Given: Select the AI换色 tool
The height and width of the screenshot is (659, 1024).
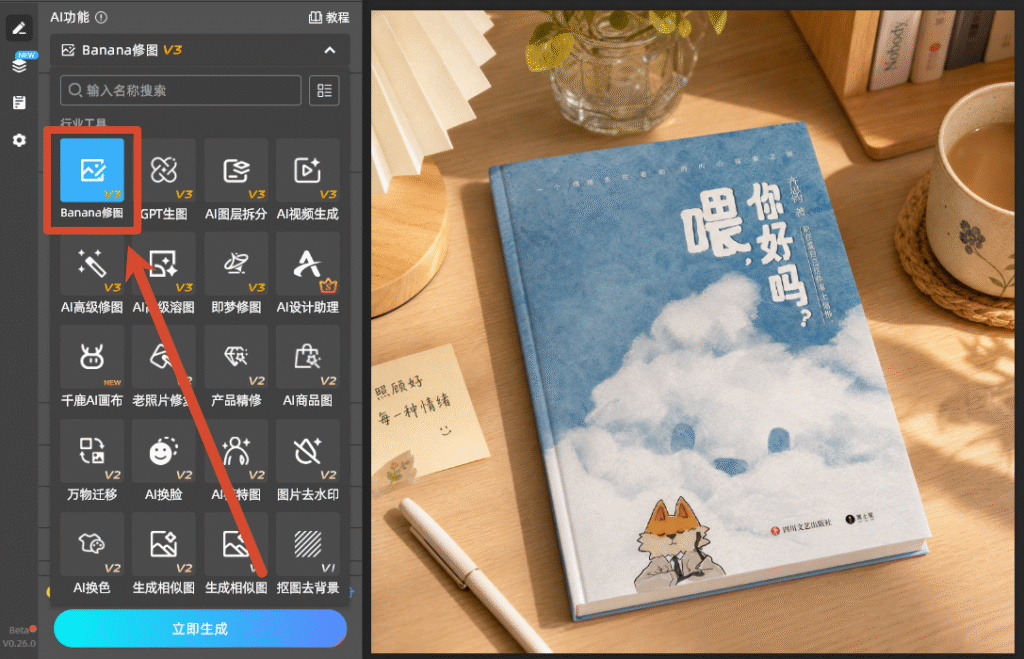Looking at the screenshot, I should (91, 554).
